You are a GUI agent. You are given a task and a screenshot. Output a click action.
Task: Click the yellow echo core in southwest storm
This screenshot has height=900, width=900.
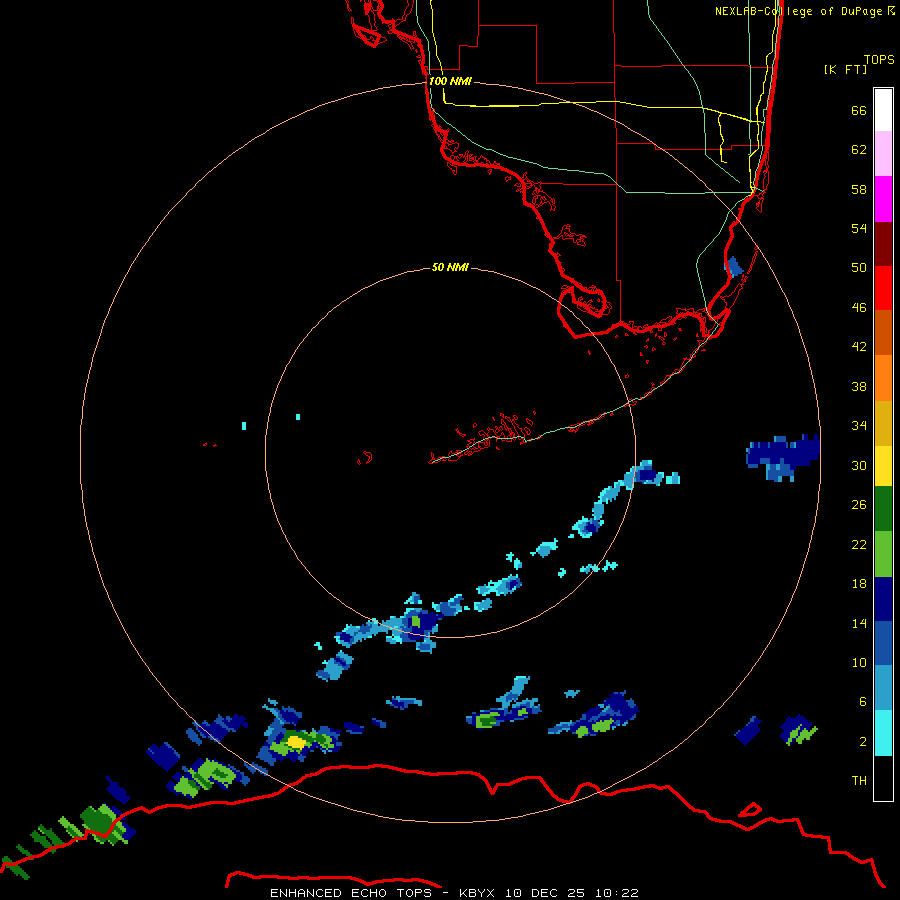point(296,742)
